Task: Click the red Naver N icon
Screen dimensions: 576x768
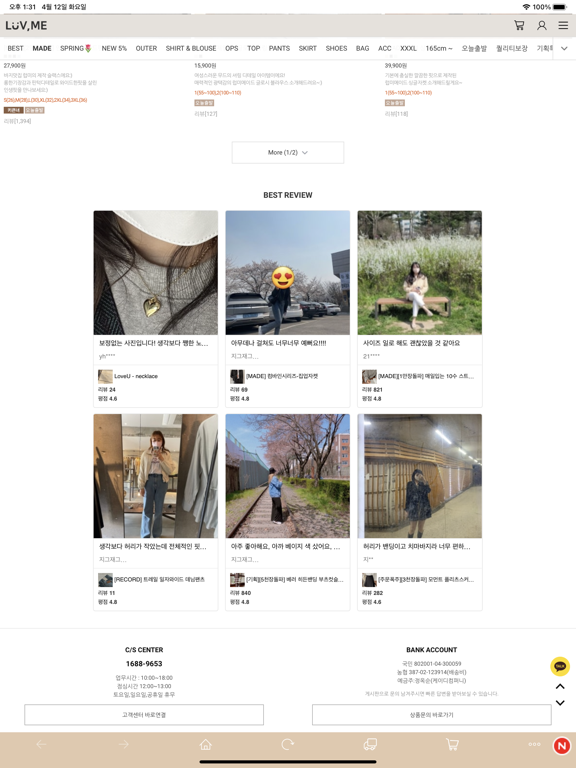Action: (562, 745)
